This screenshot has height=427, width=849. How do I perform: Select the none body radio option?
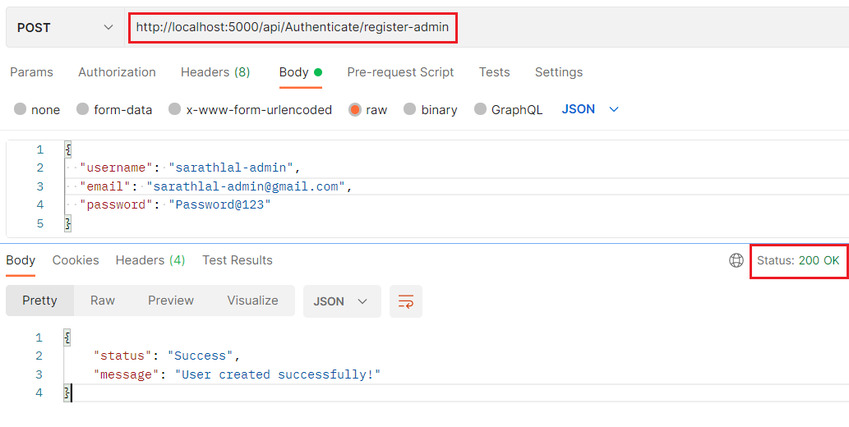coord(20,110)
